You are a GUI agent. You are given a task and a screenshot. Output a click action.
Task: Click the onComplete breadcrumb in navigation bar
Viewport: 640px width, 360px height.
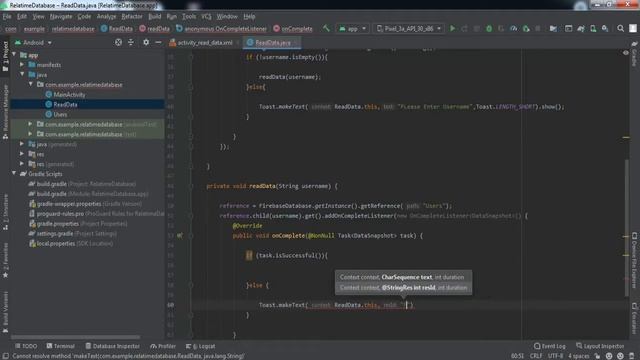(x=293, y=29)
